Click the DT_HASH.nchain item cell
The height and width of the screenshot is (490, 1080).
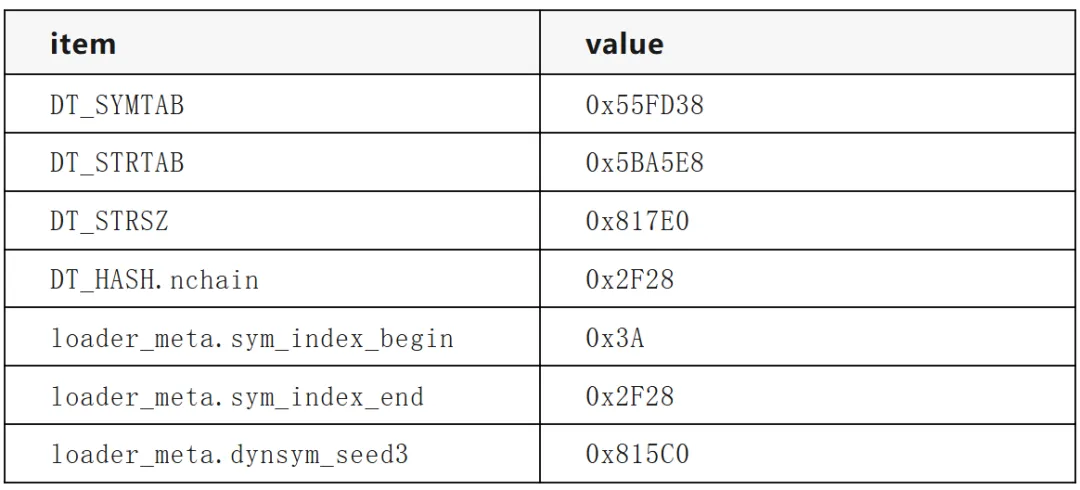click(273, 279)
